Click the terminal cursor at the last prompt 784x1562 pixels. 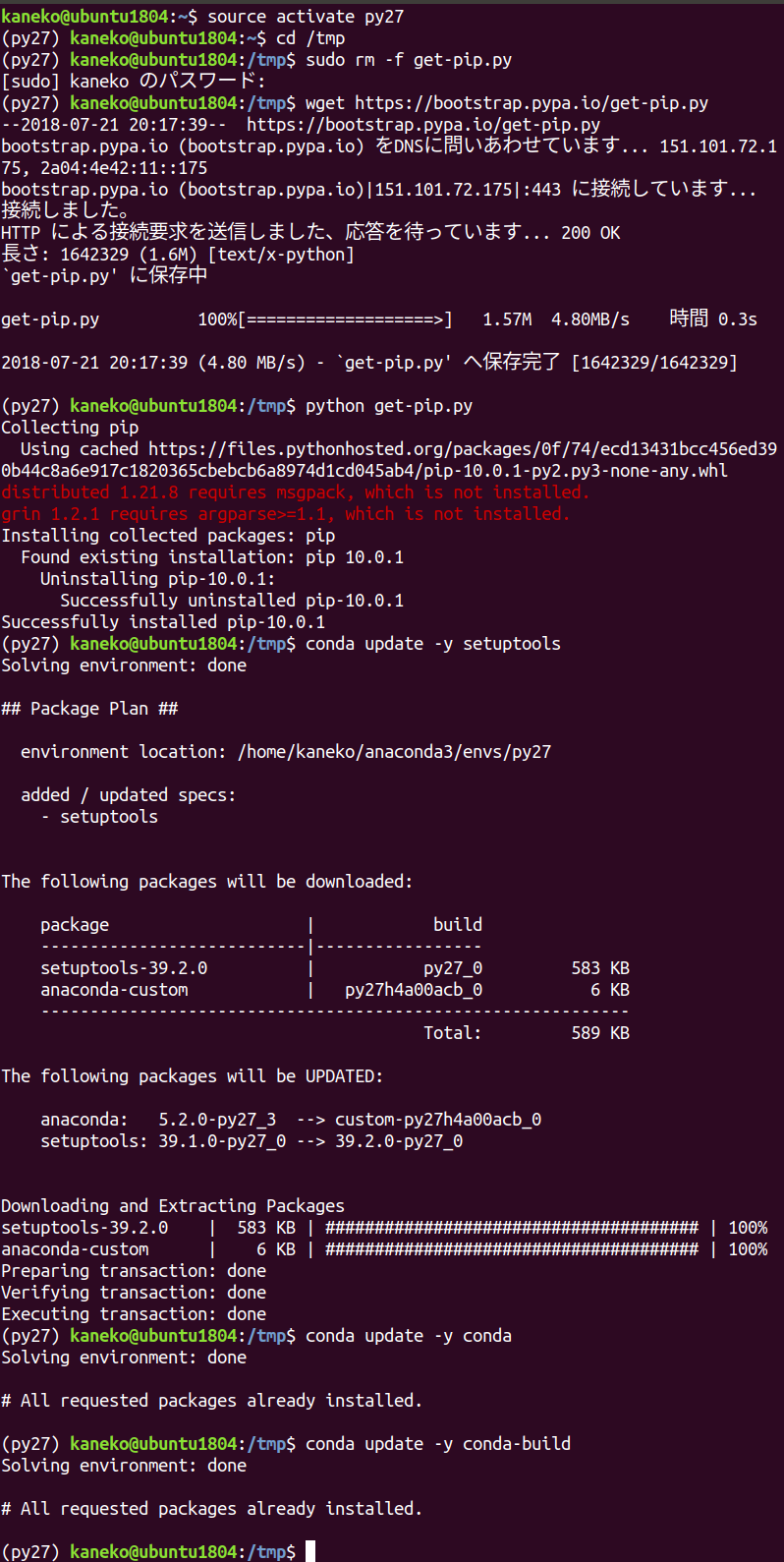click(x=310, y=1551)
